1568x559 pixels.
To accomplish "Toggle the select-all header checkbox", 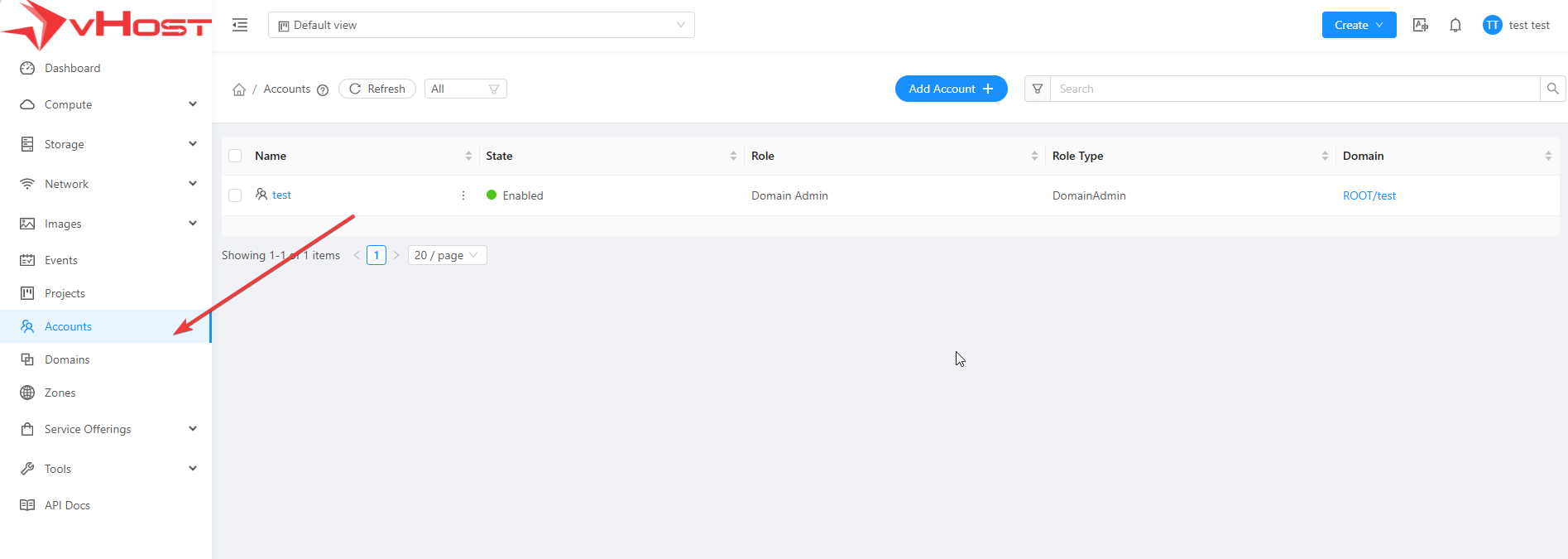I will click(x=235, y=156).
